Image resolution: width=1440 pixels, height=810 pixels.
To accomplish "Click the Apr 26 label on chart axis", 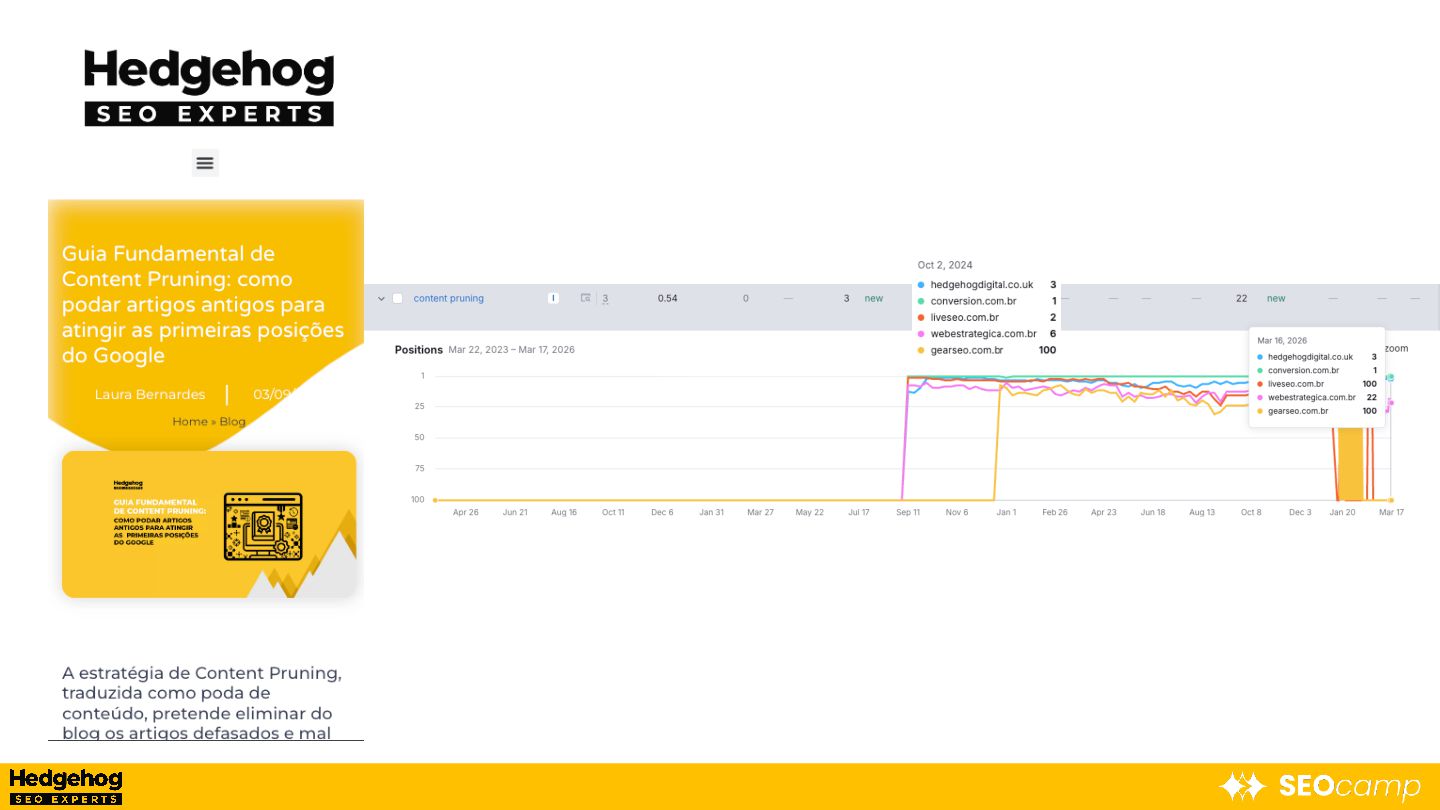I will point(466,512).
